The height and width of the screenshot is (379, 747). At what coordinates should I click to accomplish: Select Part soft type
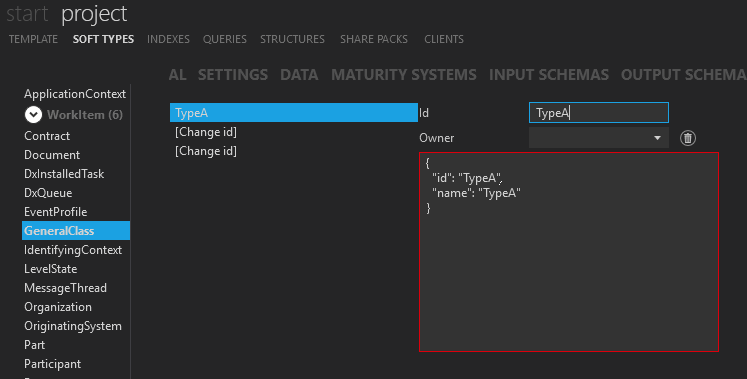(34, 345)
